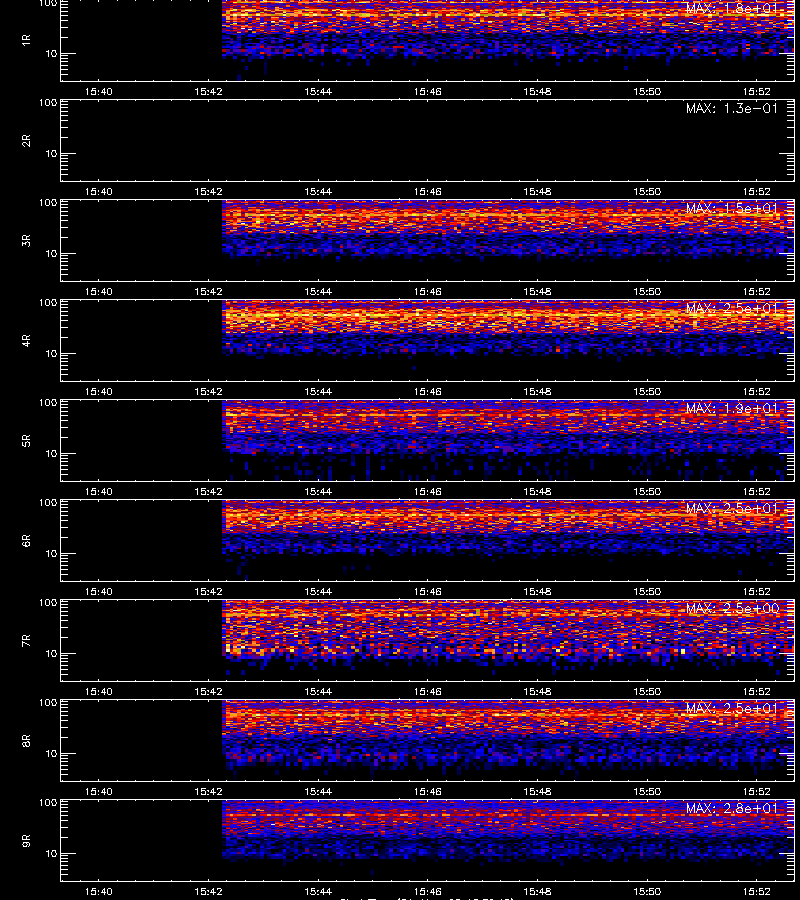
Task: Select the MAX: 1.3e-01 readout
Action: pos(732,108)
